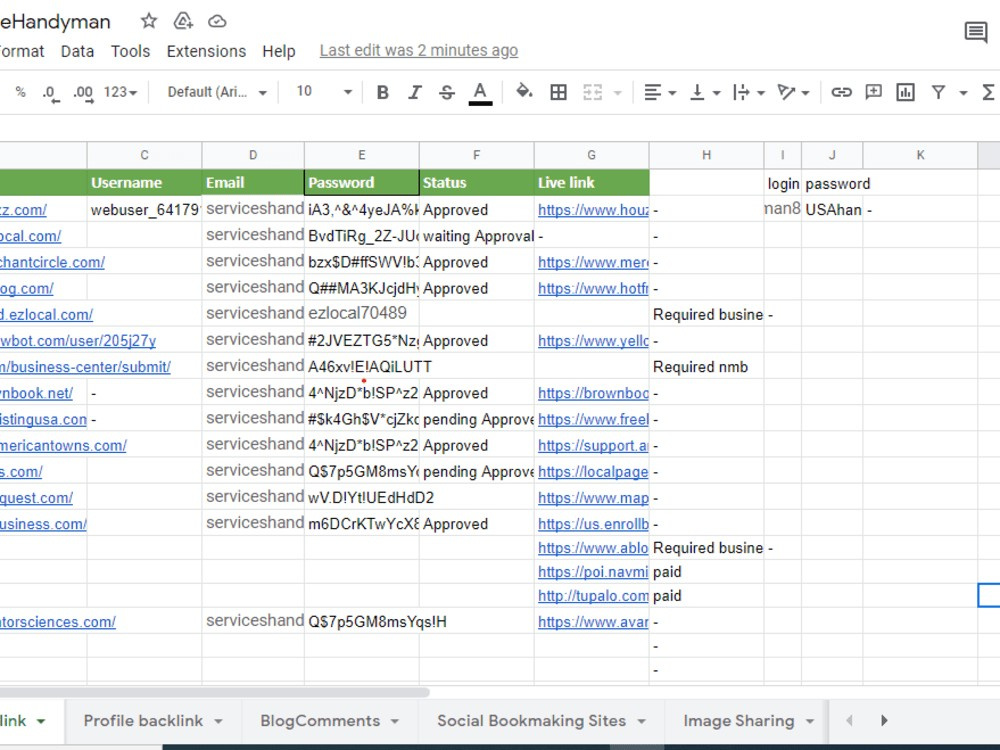Open the Tools menu
Screen dimensions: 1000x750
coord(130,51)
